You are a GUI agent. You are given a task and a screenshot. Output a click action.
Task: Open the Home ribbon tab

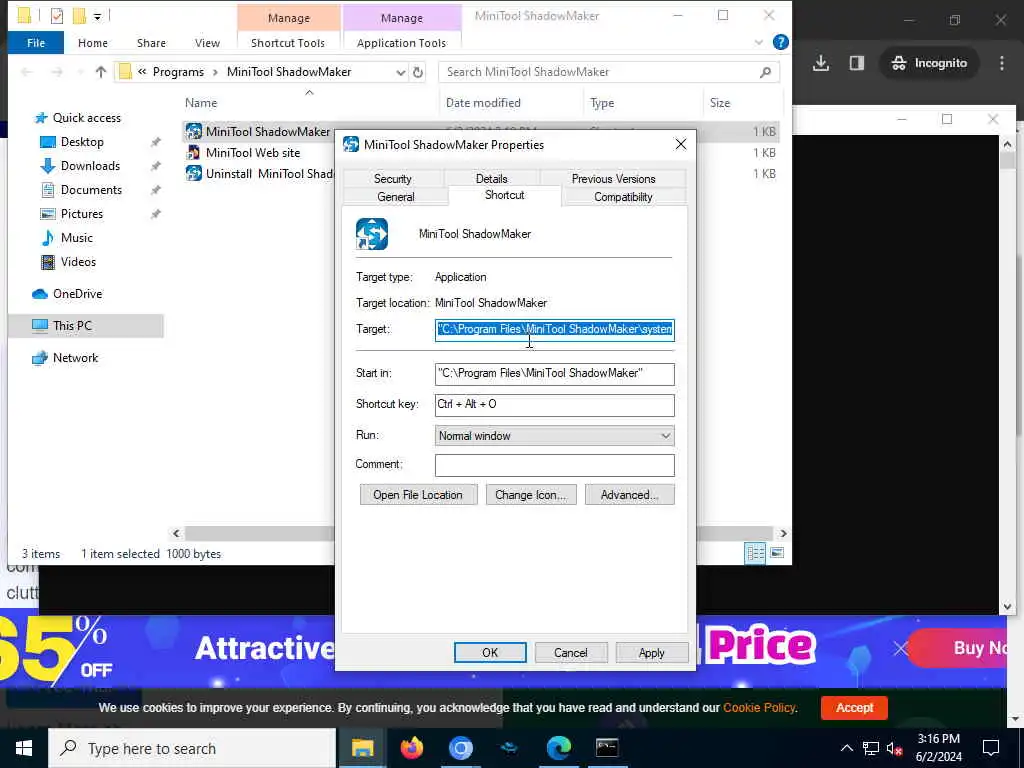tap(93, 43)
